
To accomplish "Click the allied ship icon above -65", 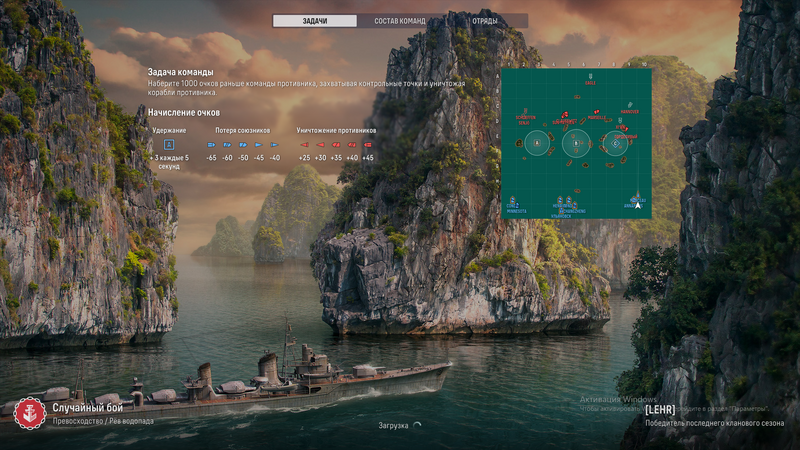I will (x=211, y=145).
